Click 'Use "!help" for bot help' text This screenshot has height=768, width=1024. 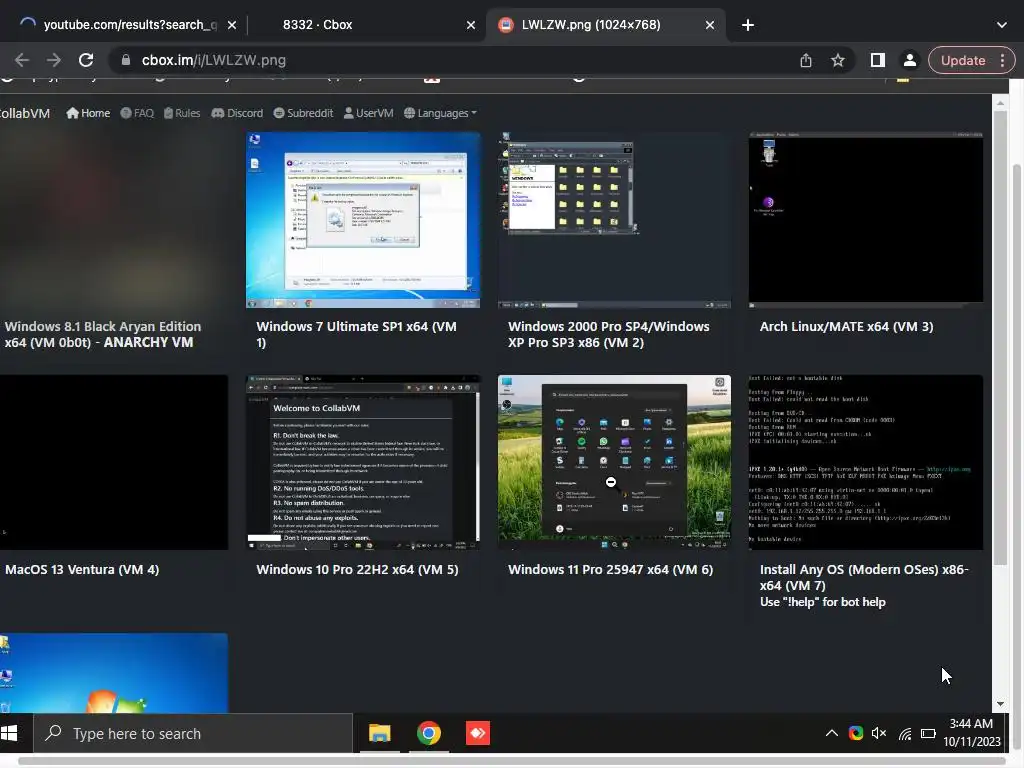pos(823,602)
